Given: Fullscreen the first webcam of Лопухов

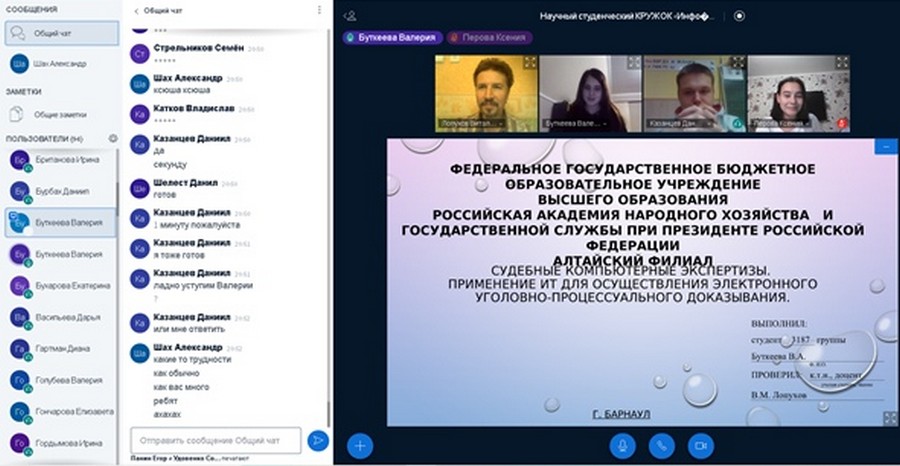Looking at the screenshot, I should pos(529,62).
